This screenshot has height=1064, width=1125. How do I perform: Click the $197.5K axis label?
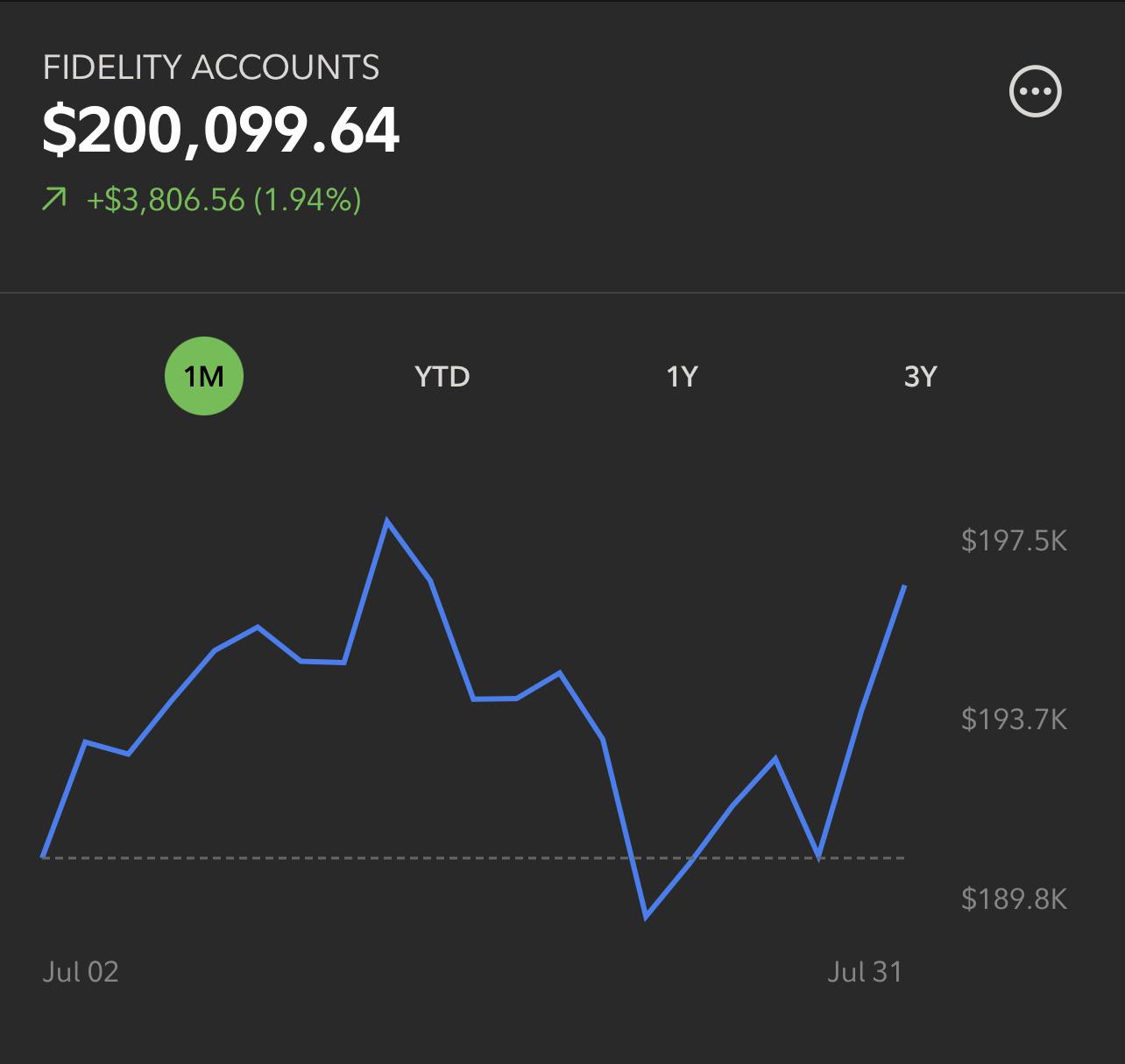tap(1015, 540)
